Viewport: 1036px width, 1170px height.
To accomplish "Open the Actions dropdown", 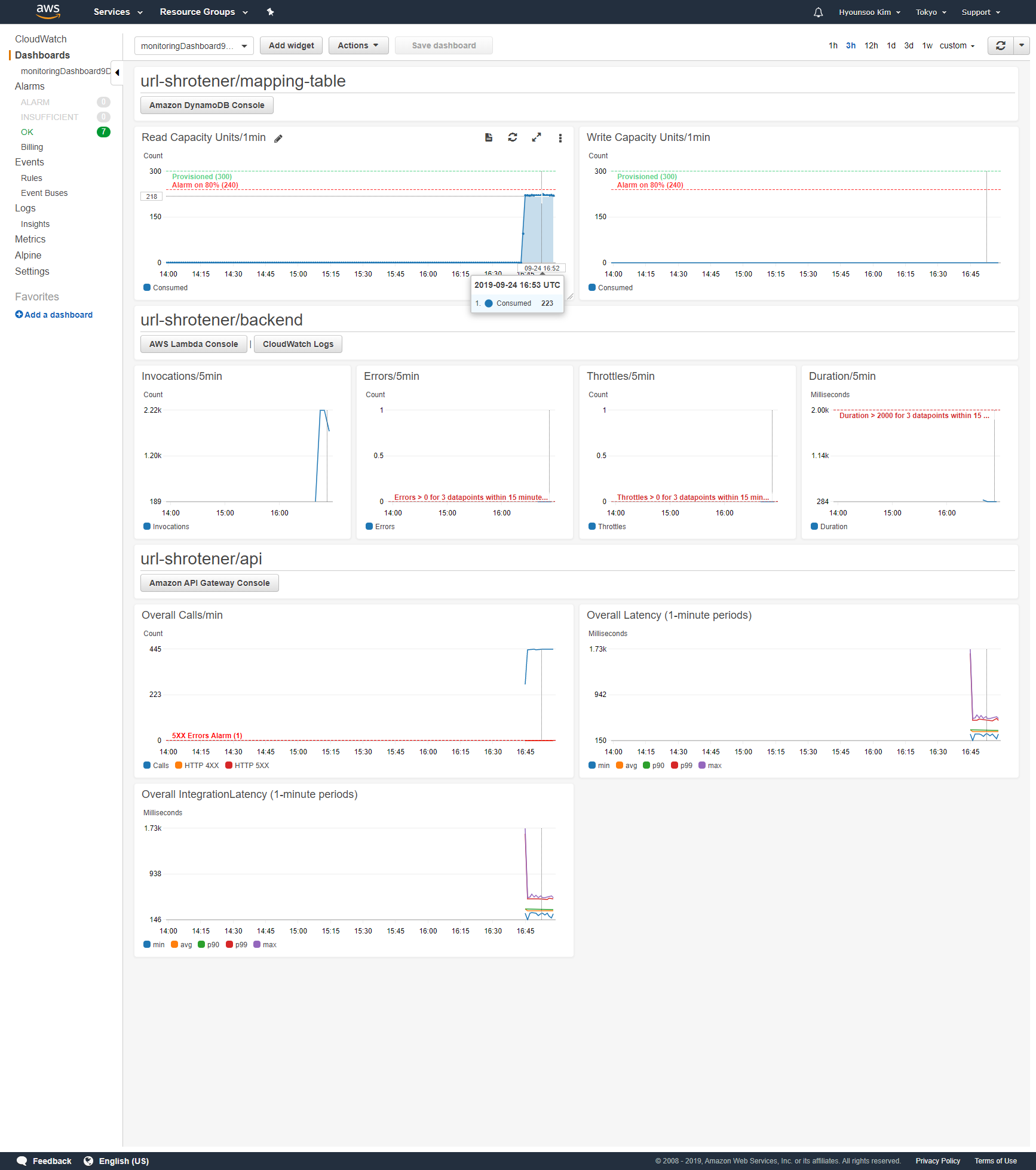I will [x=358, y=45].
